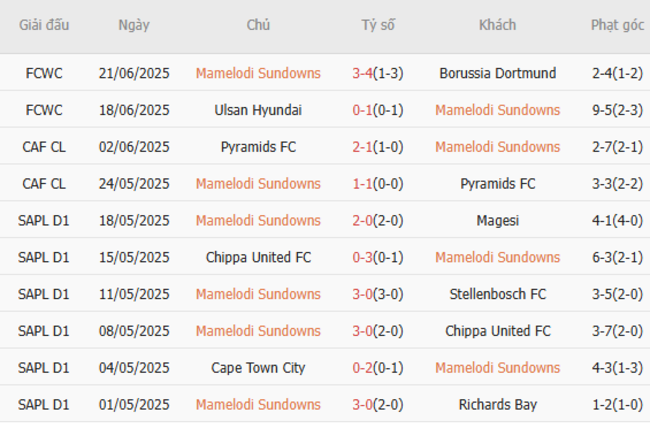The image size is (650, 428).
Task: Click the date 21/06/2025
Action: pyautogui.click(x=134, y=73)
